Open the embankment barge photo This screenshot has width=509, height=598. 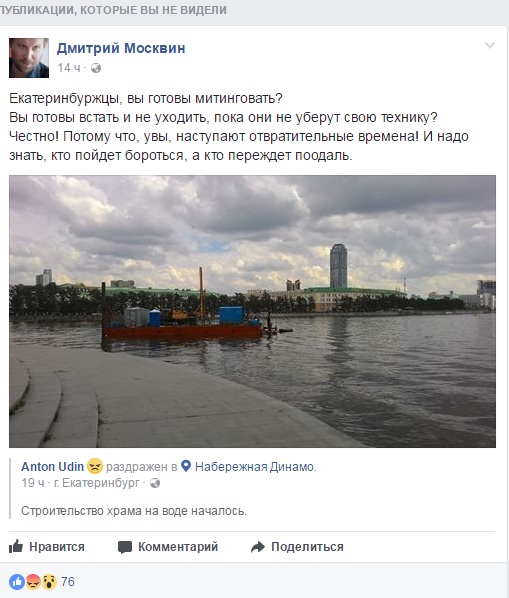tap(252, 311)
